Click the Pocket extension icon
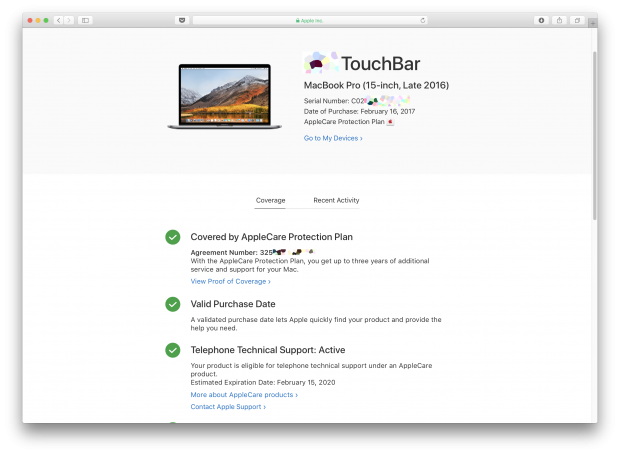Screen dimensions: 620x455 click(x=181, y=20)
